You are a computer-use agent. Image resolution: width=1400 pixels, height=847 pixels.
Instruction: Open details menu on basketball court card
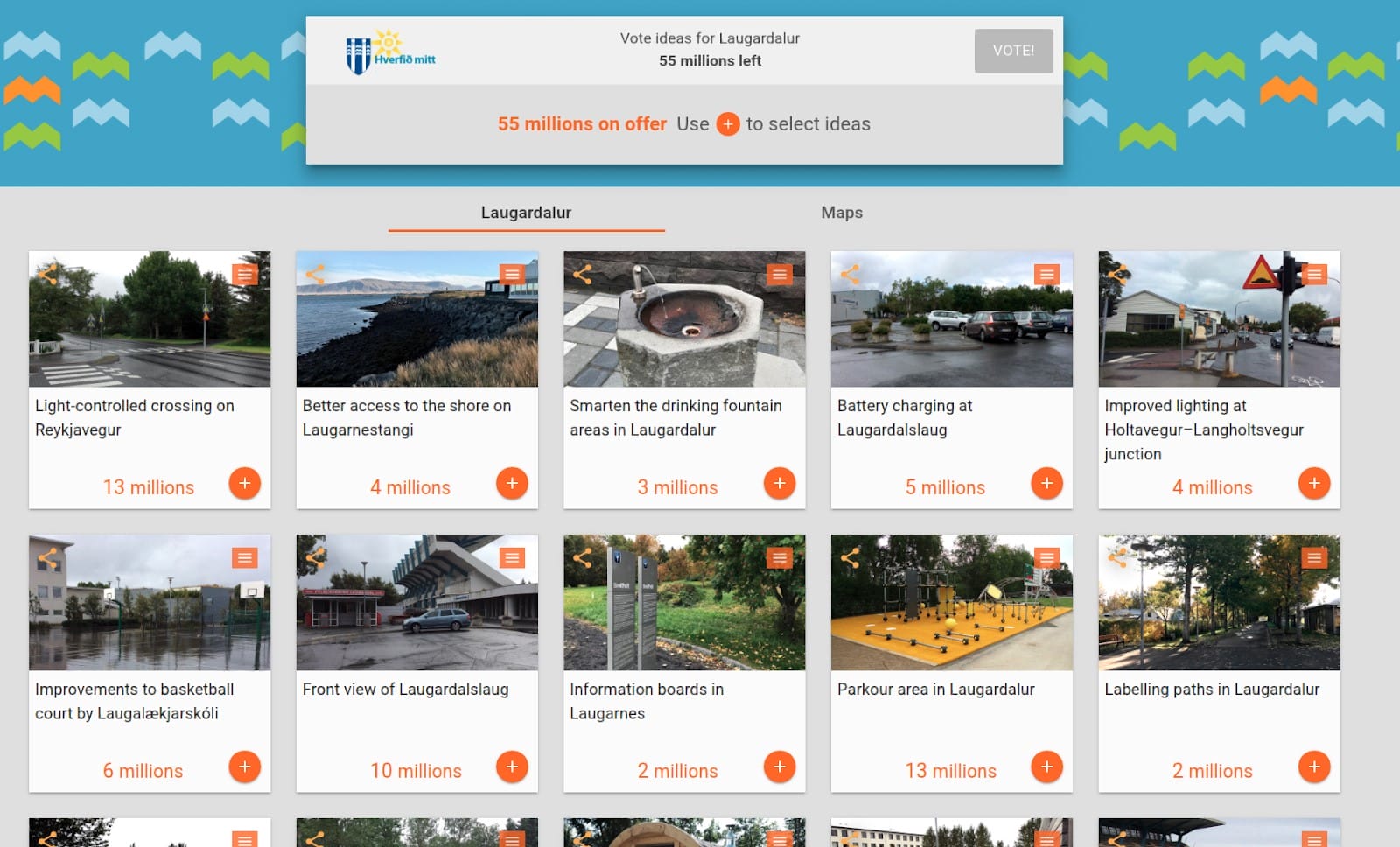point(245,558)
